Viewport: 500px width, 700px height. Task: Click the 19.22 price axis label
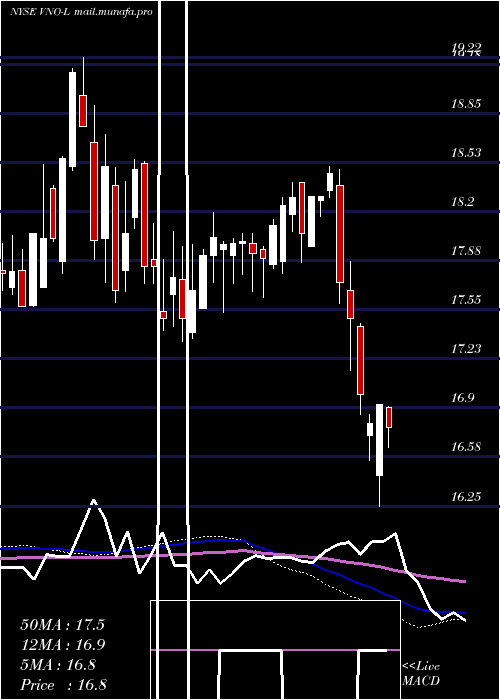[466, 47]
